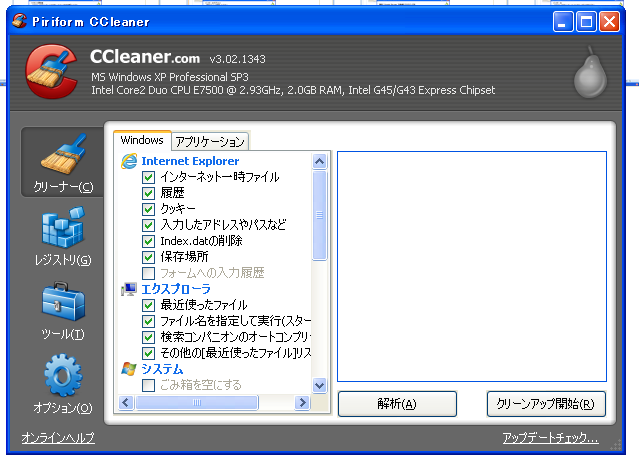Toggle Index.datの削除 checkbox

tap(148, 241)
